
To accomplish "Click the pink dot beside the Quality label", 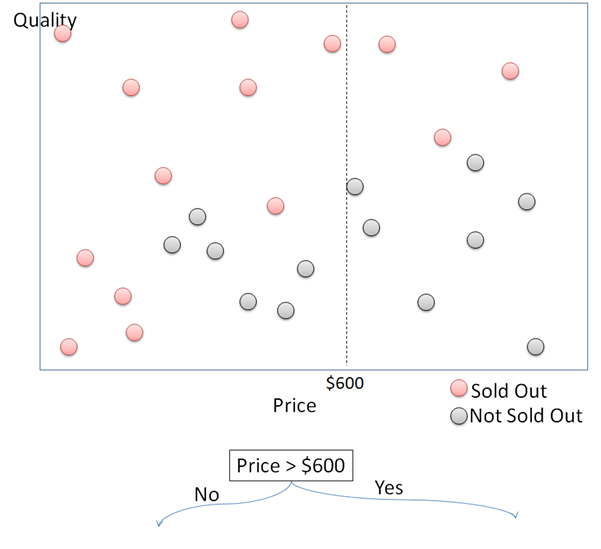I will point(63,34).
